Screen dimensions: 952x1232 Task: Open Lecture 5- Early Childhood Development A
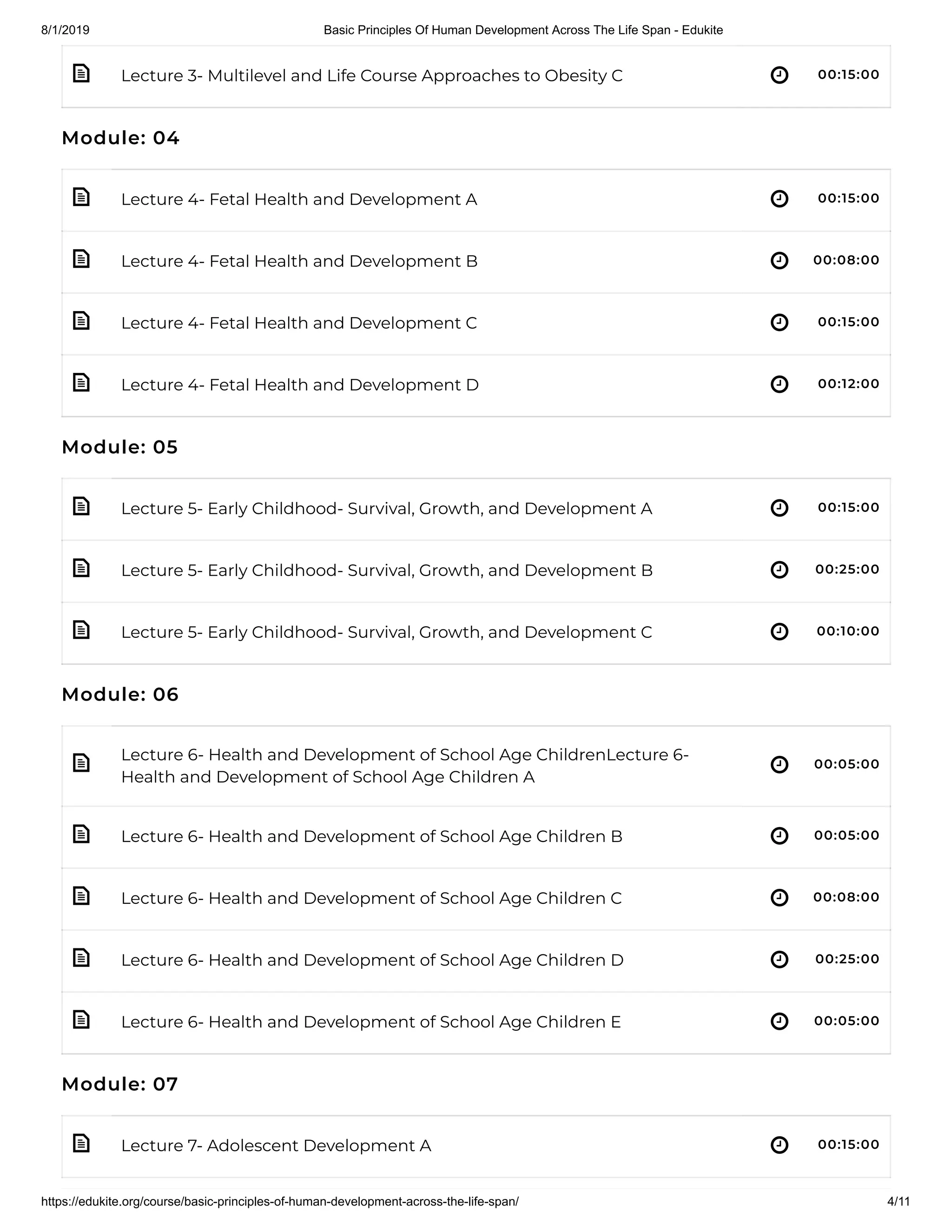point(386,509)
